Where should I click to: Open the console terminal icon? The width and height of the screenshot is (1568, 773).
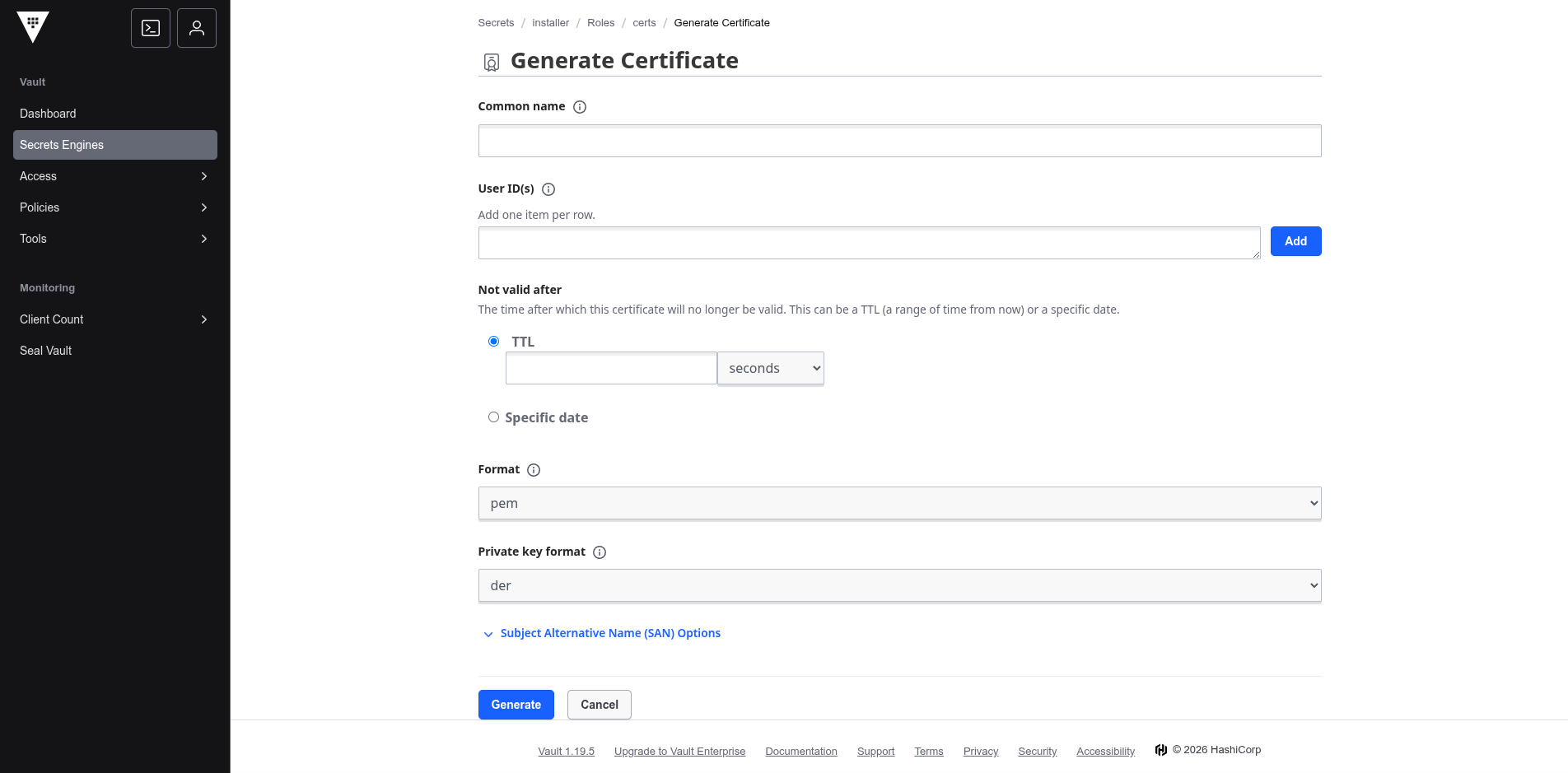[x=151, y=28]
